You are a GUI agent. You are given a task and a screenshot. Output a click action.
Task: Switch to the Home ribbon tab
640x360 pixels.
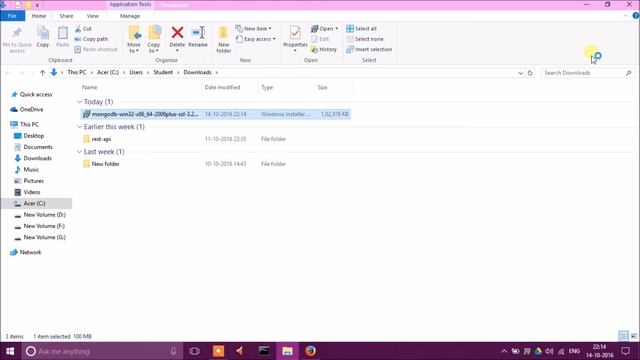[39, 16]
